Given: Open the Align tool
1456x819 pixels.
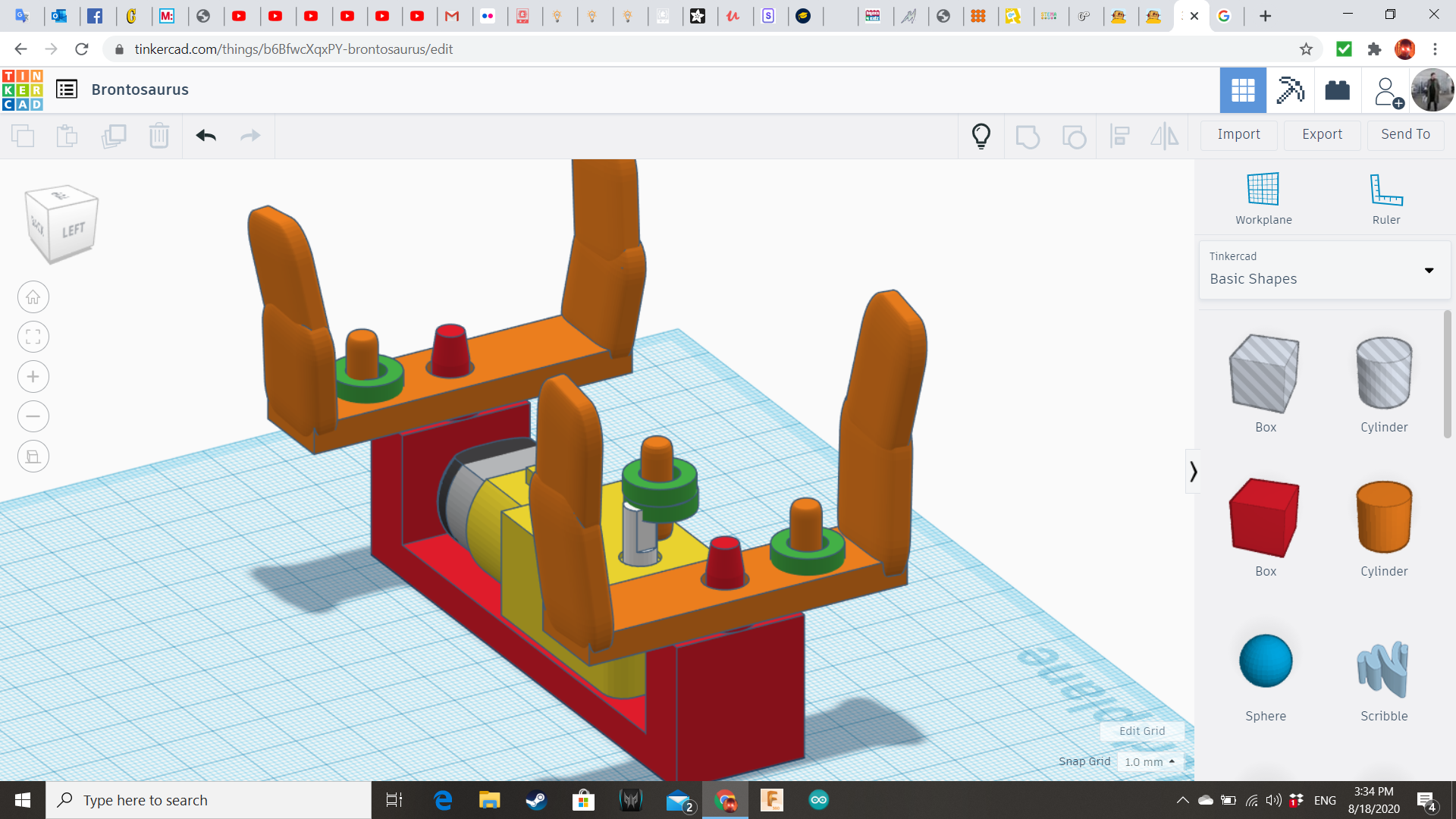Looking at the screenshot, I should click(1120, 136).
